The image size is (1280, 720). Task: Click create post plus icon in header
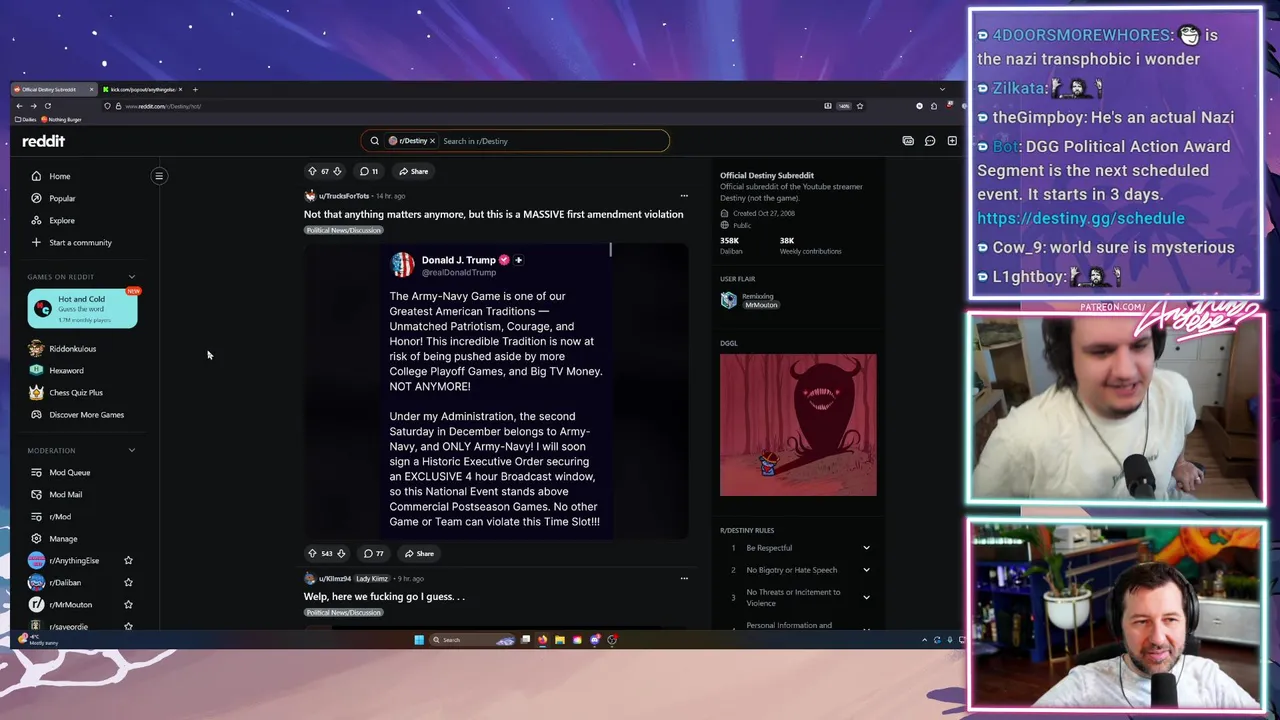(x=952, y=141)
